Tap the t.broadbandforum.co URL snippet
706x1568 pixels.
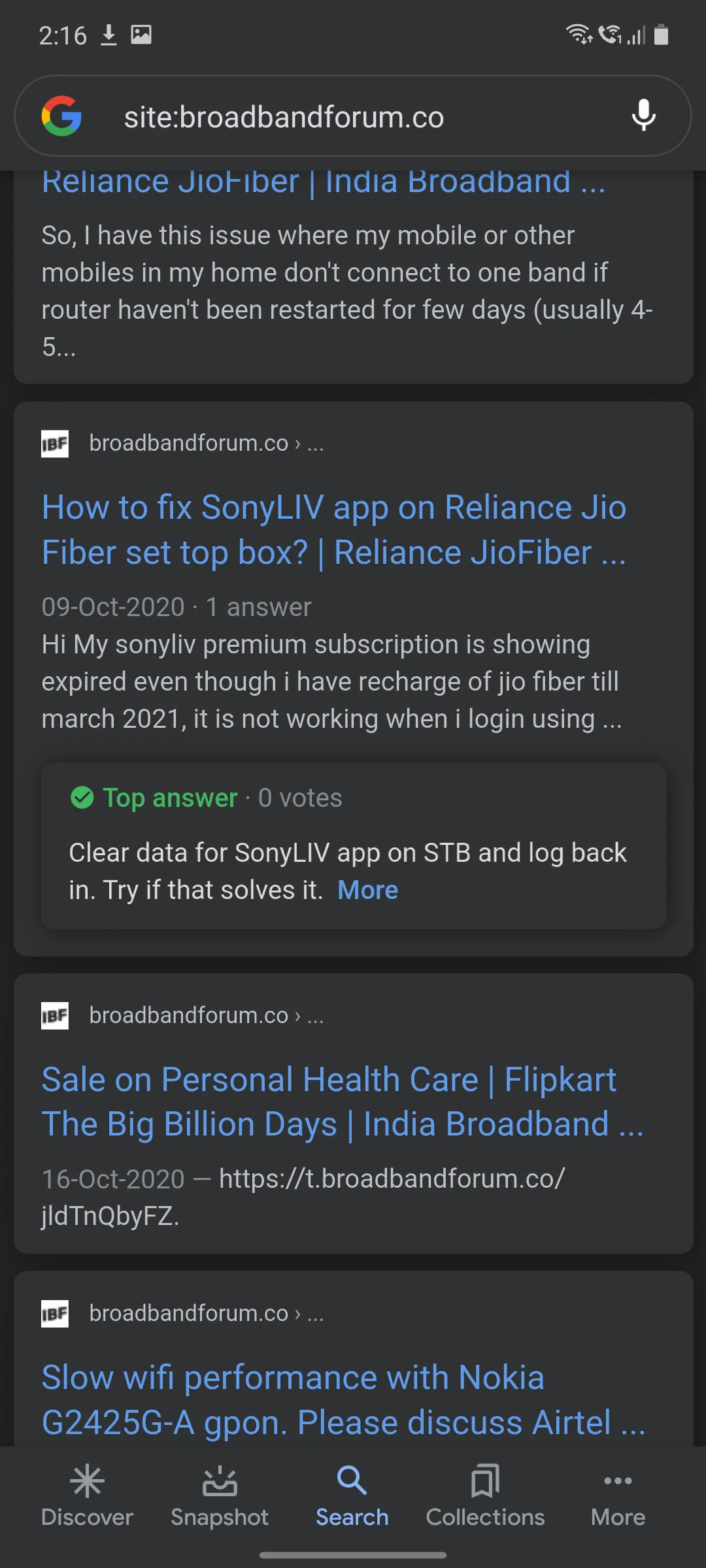pyautogui.click(x=392, y=1179)
